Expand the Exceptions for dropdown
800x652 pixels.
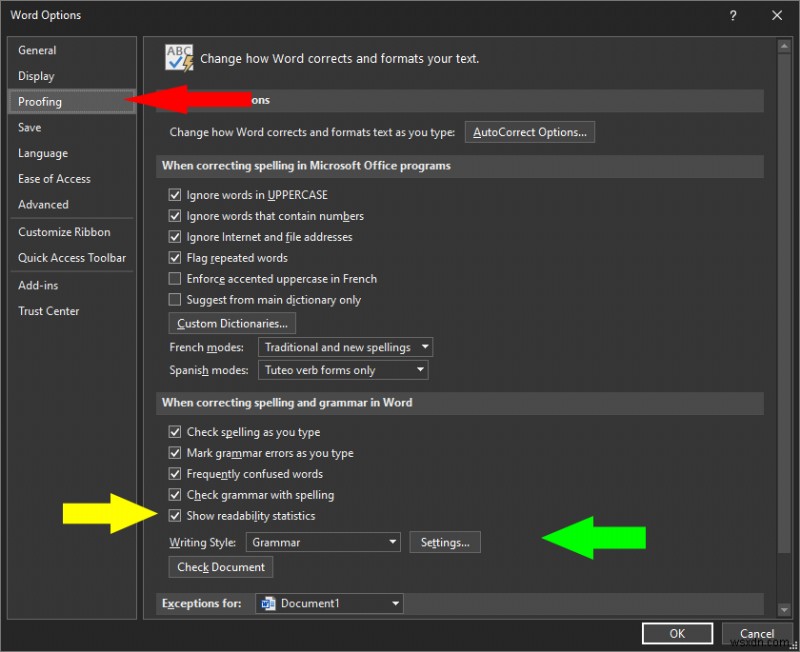pos(397,603)
